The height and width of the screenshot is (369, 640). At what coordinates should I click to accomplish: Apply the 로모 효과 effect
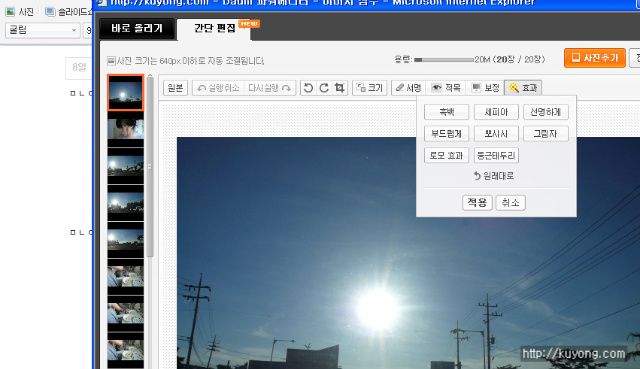click(447, 156)
